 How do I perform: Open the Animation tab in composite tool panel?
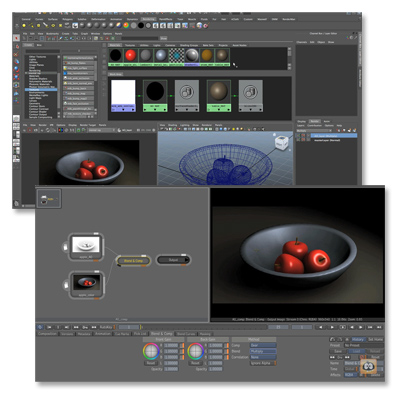tap(103, 334)
